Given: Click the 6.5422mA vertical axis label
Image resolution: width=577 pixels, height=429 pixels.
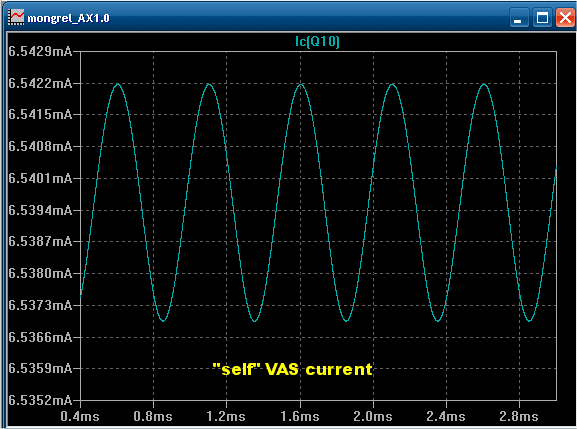Looking at the screenshot, I should point(40,84).
